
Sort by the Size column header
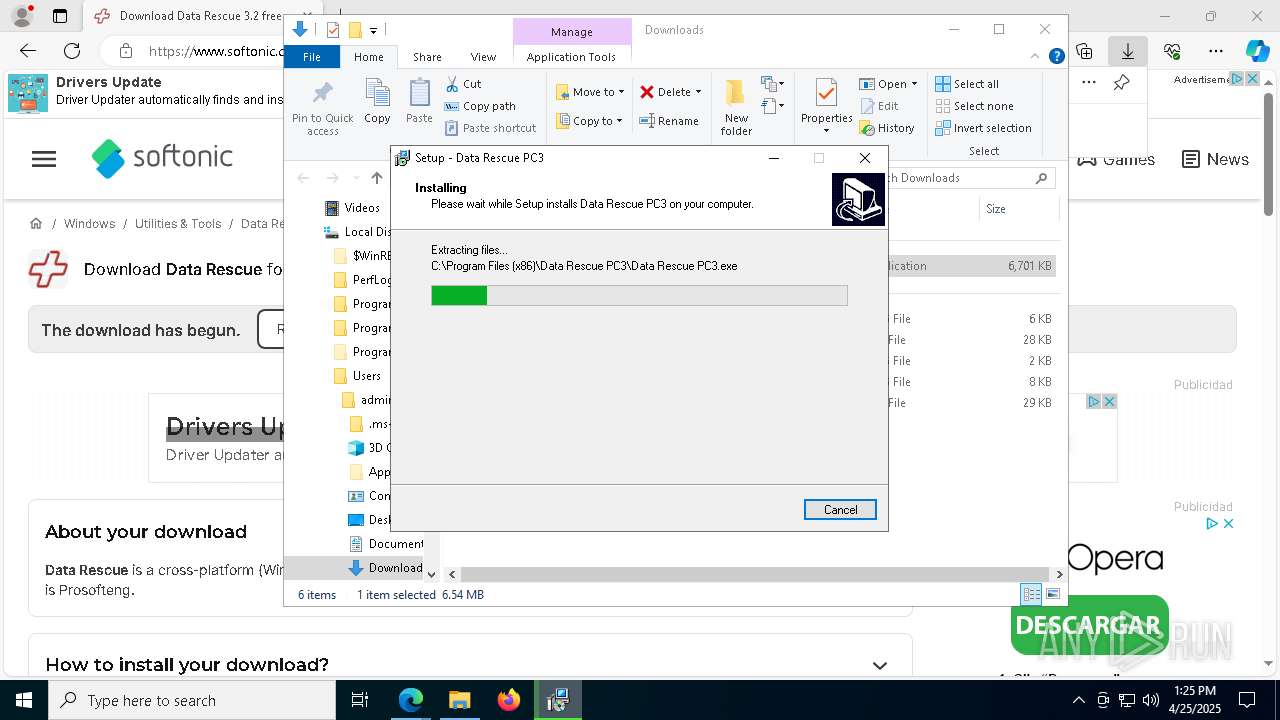[x=1018, y=209]
